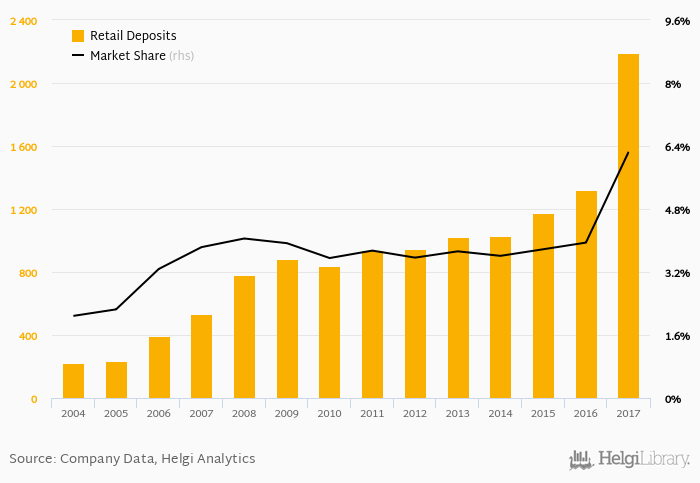Select the 2016 orange bar
Screen dimensions: 700x483
point(586,295)
